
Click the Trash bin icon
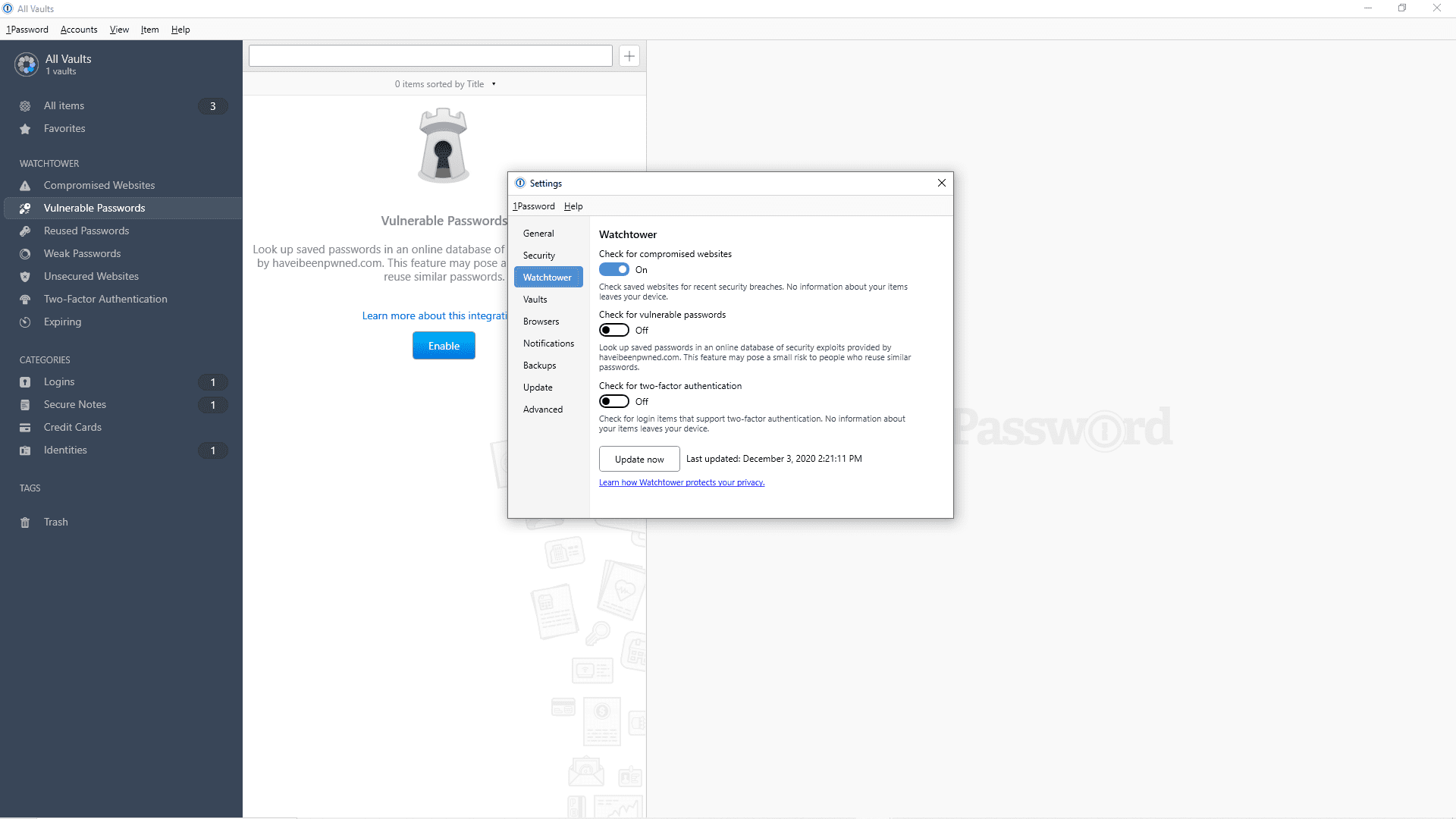tap(25, 522)
